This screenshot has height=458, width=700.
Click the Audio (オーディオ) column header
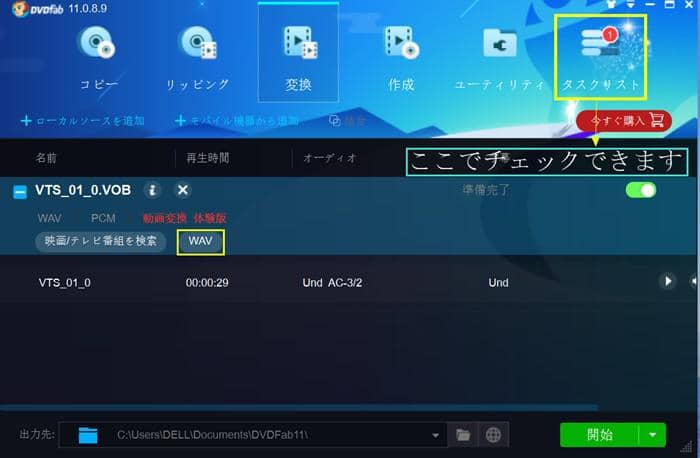(x=329, y=158)
